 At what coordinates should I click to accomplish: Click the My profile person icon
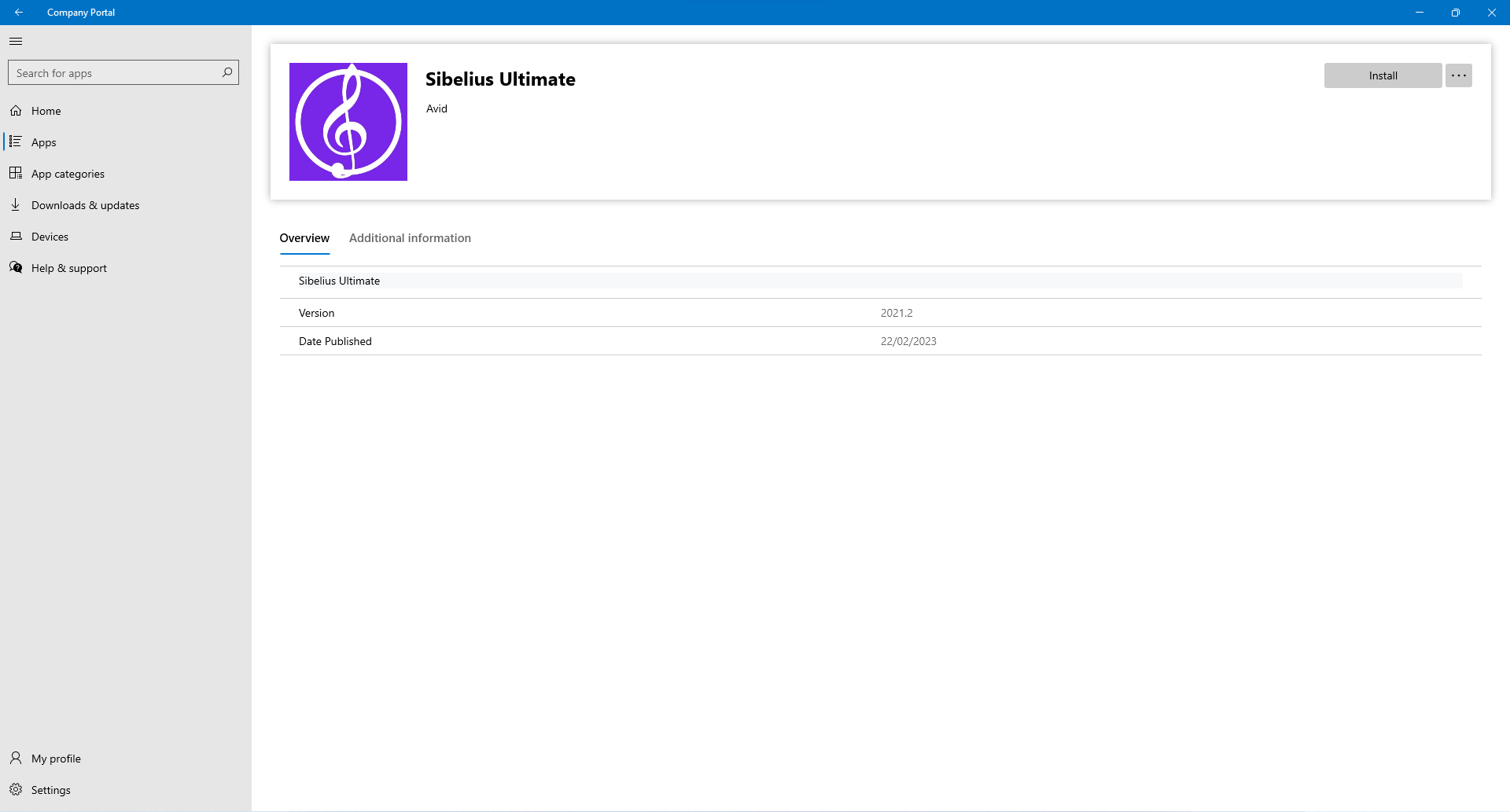[16, 758]
